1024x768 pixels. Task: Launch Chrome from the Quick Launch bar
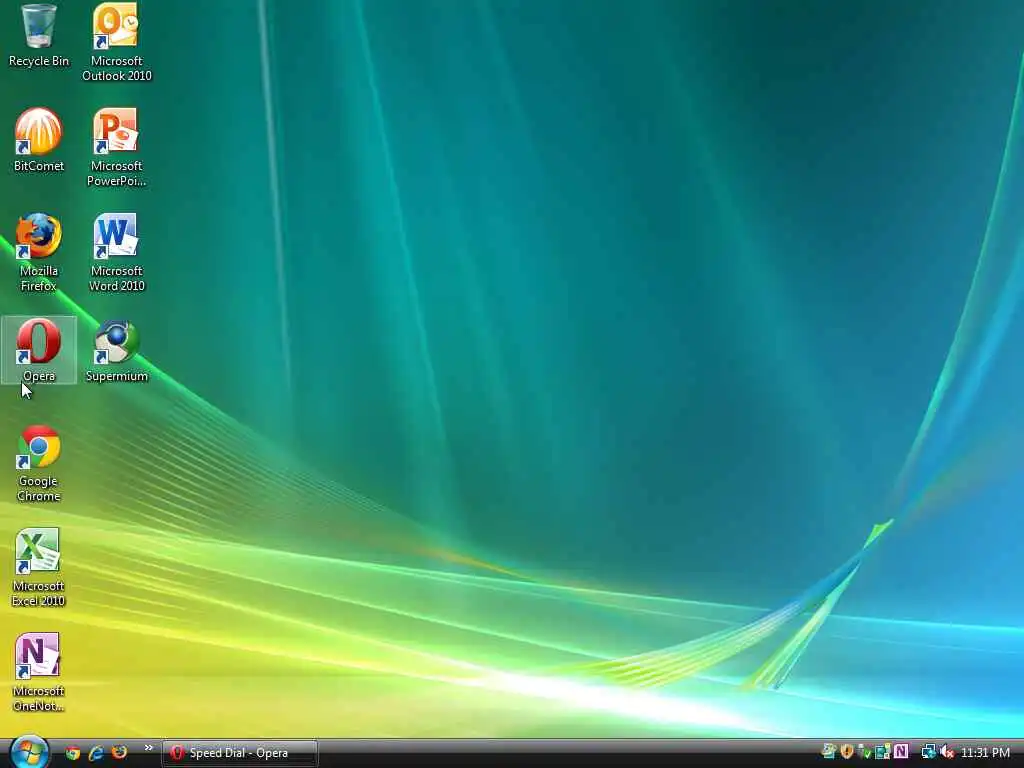tap(72, 753)
